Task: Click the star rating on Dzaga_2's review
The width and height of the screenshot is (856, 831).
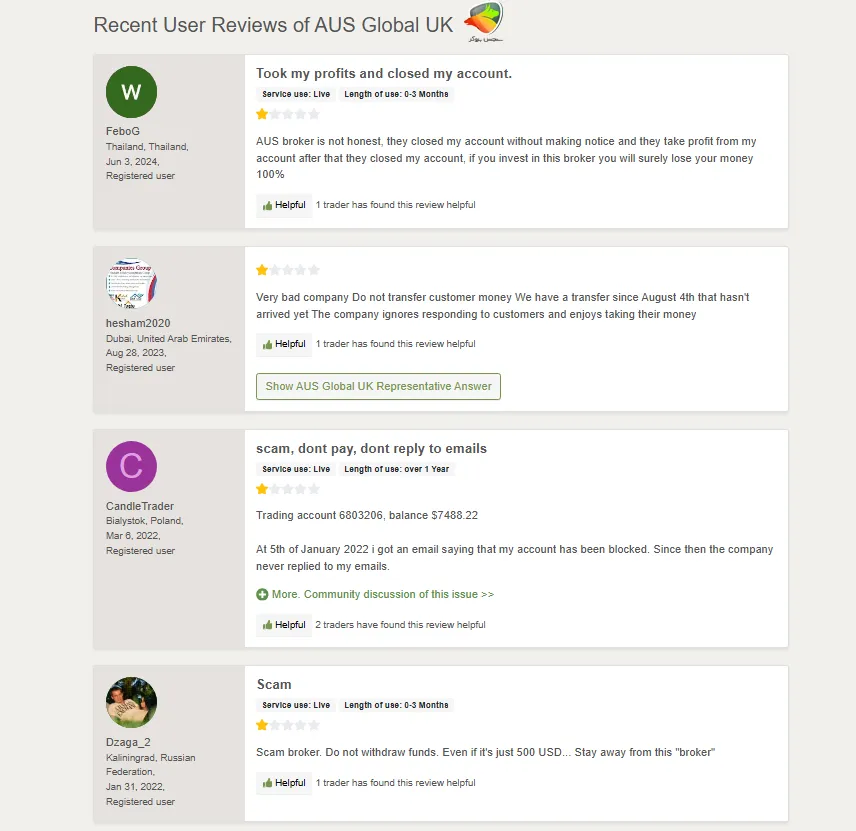Action: click(288, 725)
